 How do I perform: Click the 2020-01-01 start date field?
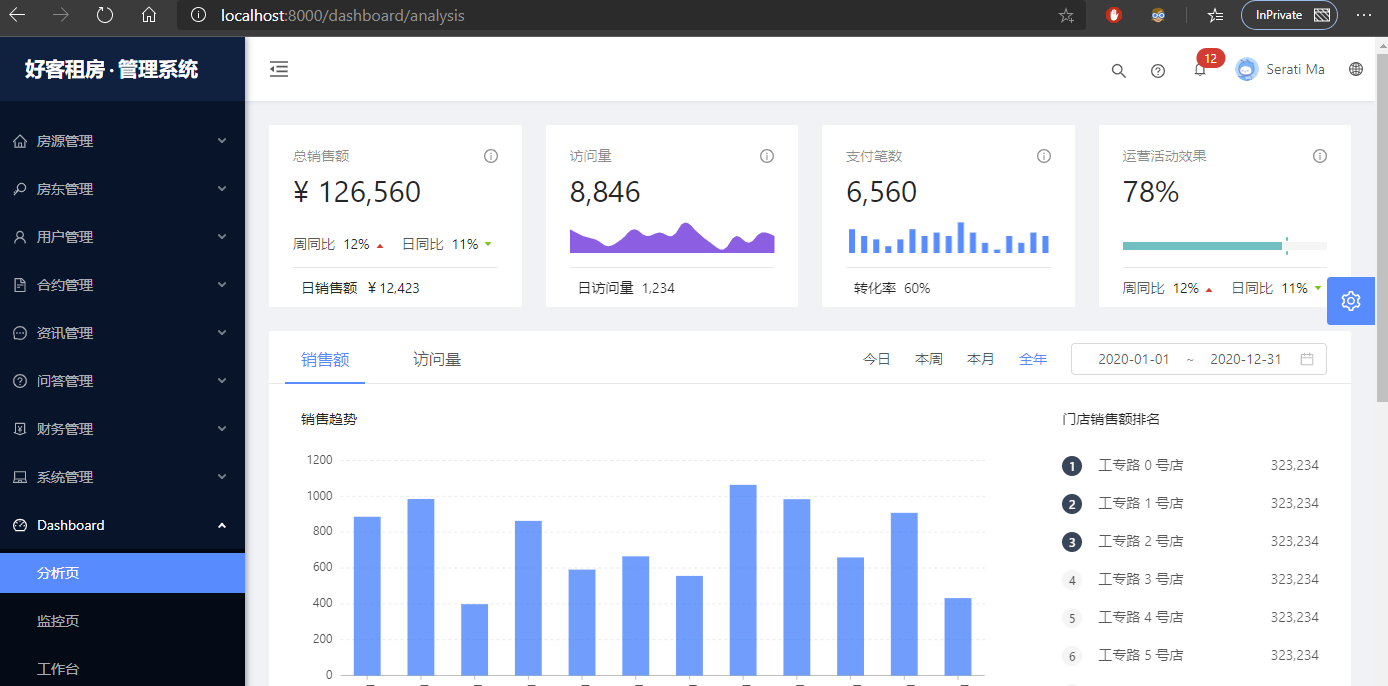point(1133,359)
